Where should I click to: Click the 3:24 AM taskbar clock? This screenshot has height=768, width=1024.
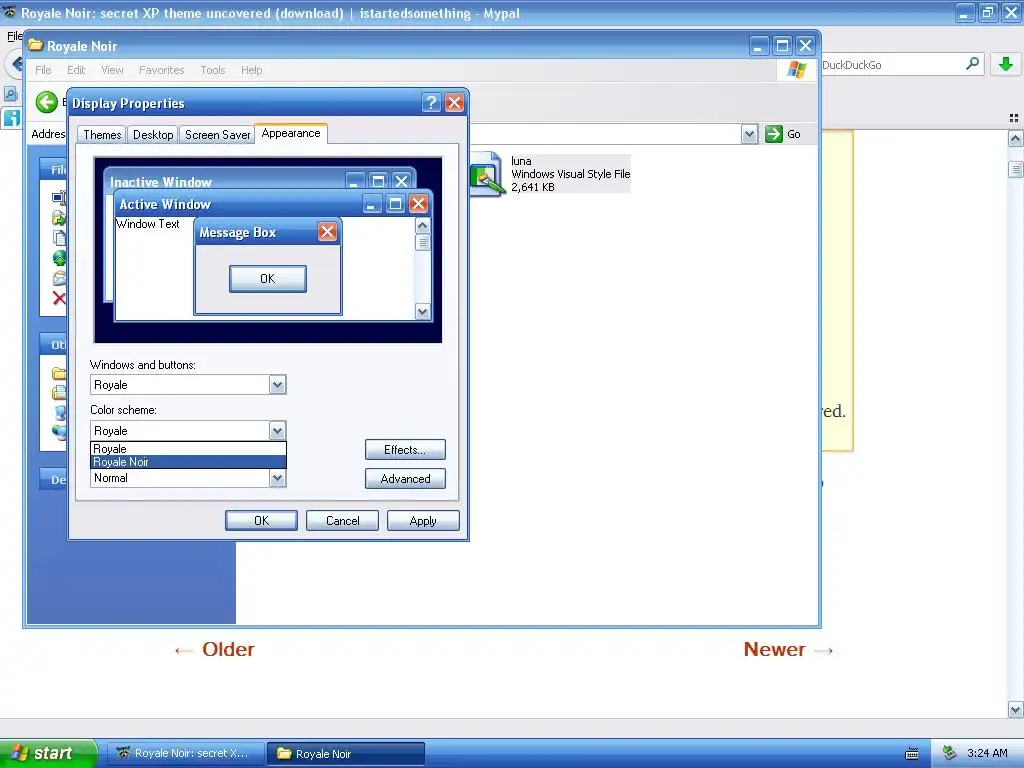coord(987,753)
